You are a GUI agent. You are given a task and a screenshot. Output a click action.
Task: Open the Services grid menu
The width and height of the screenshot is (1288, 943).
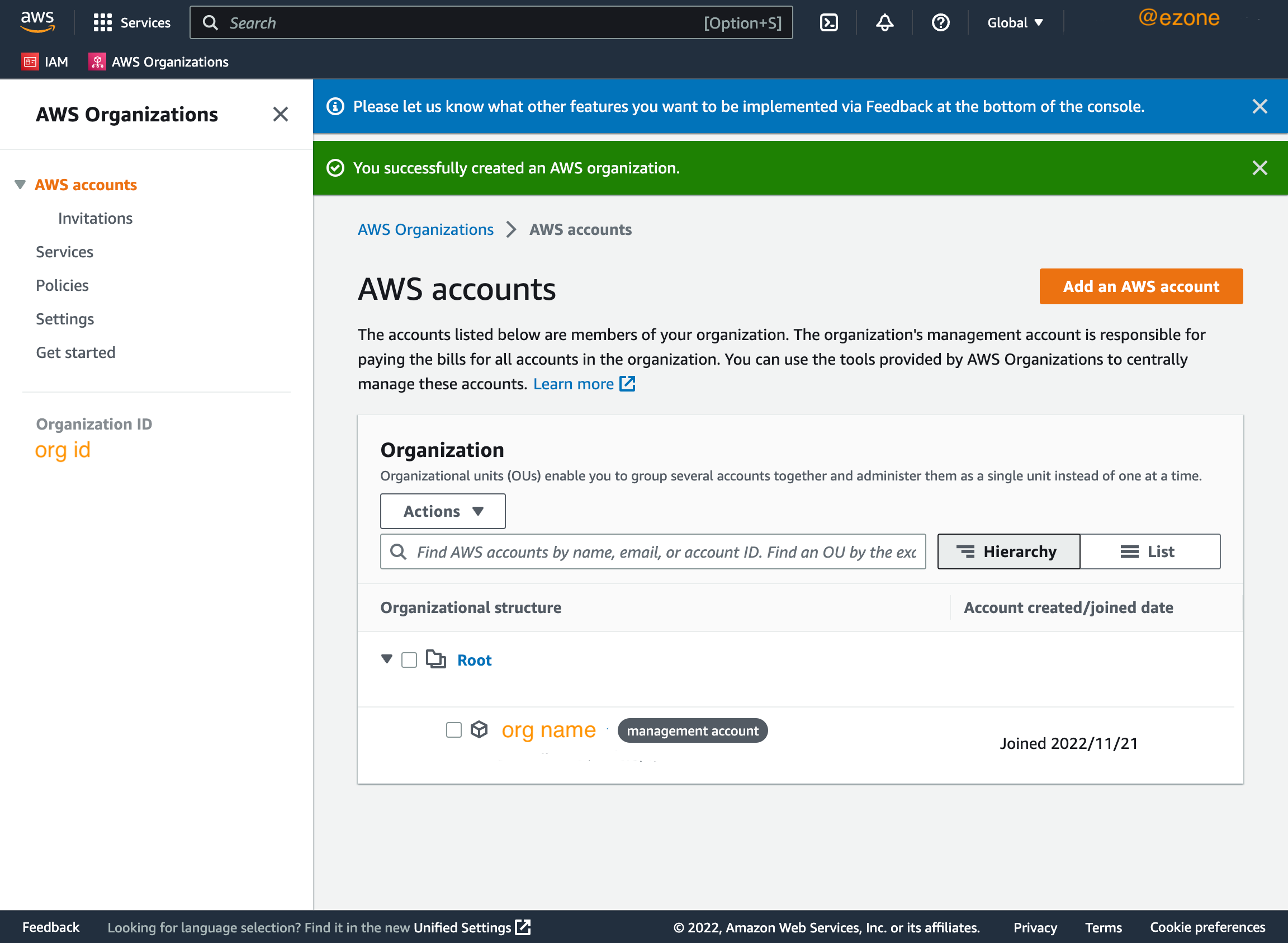132,23
